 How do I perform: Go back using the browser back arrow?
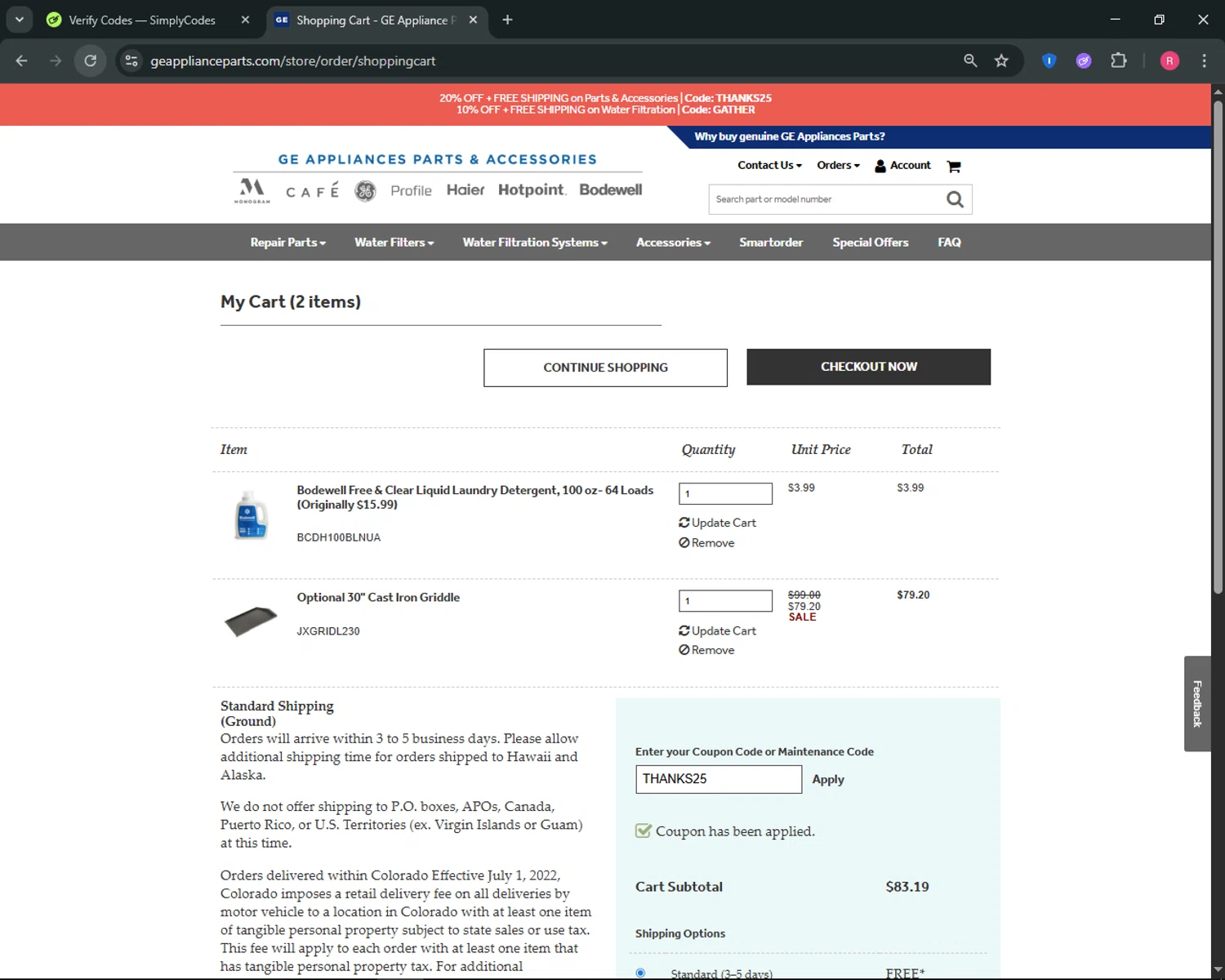pyautogui.click(x=22, y=60)
